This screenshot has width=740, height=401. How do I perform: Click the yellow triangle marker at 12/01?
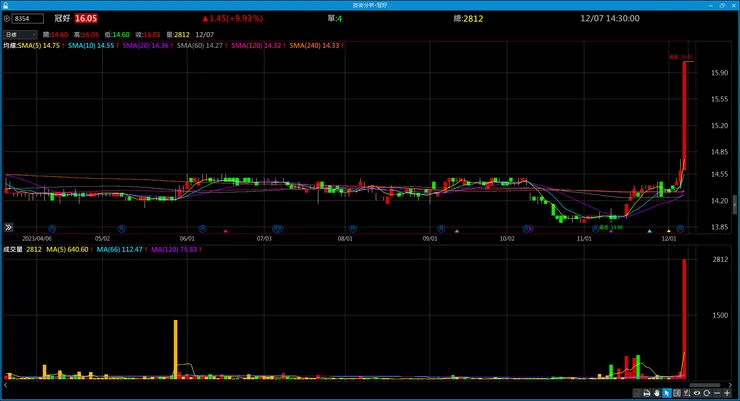(669, 231)
